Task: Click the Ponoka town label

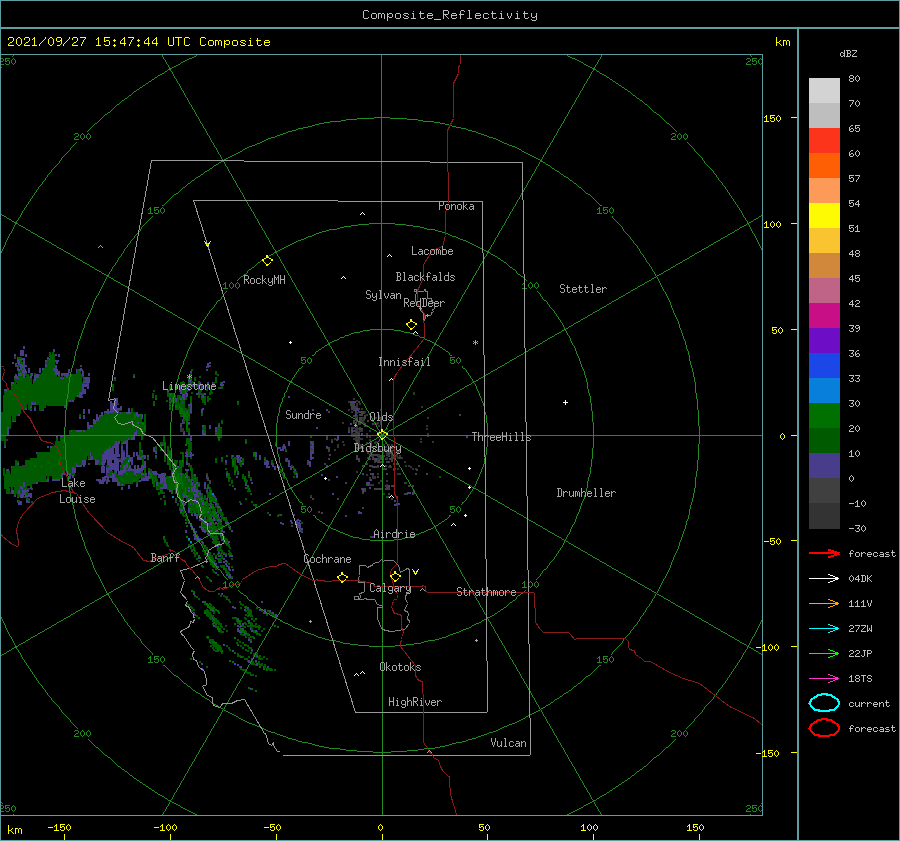Action: (456, 206)
